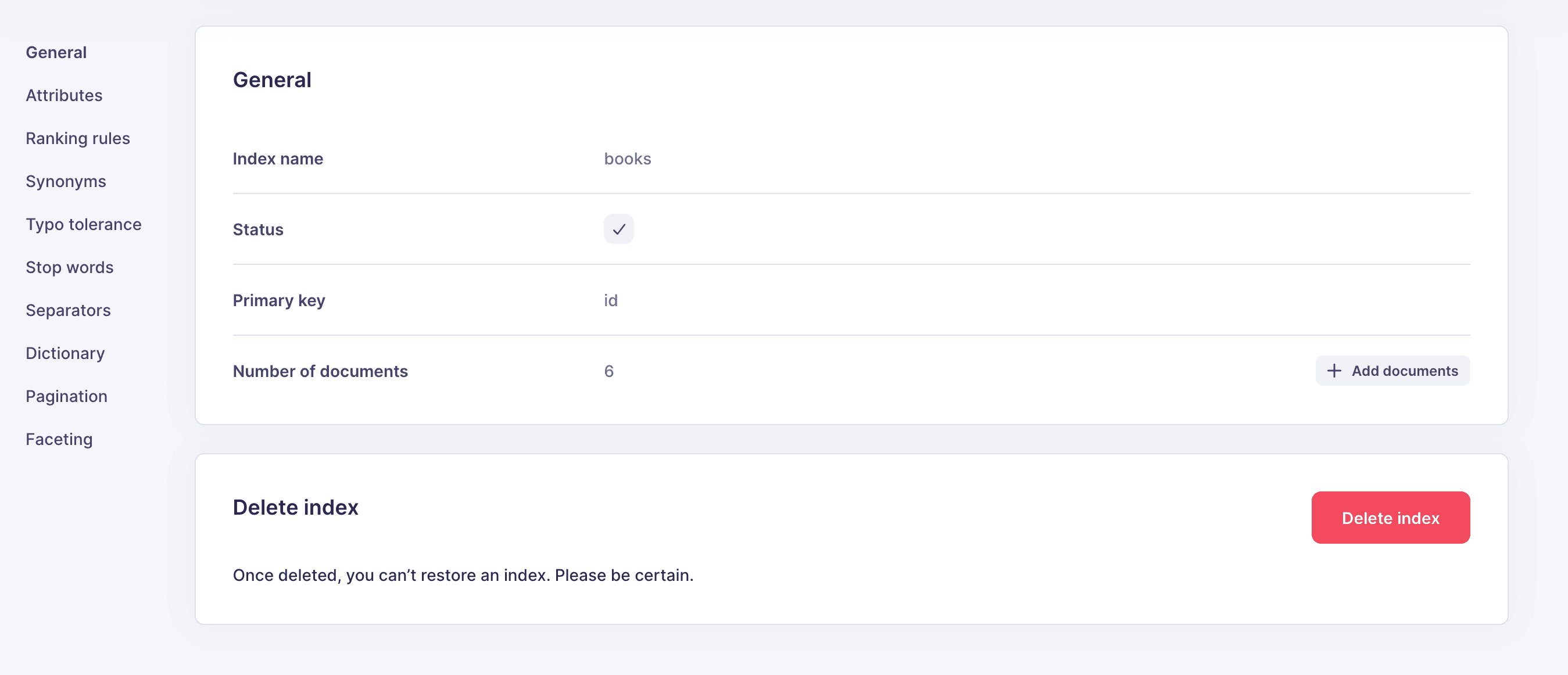
Task: Navigate to Synonyms settings
Action: point(66,181)
